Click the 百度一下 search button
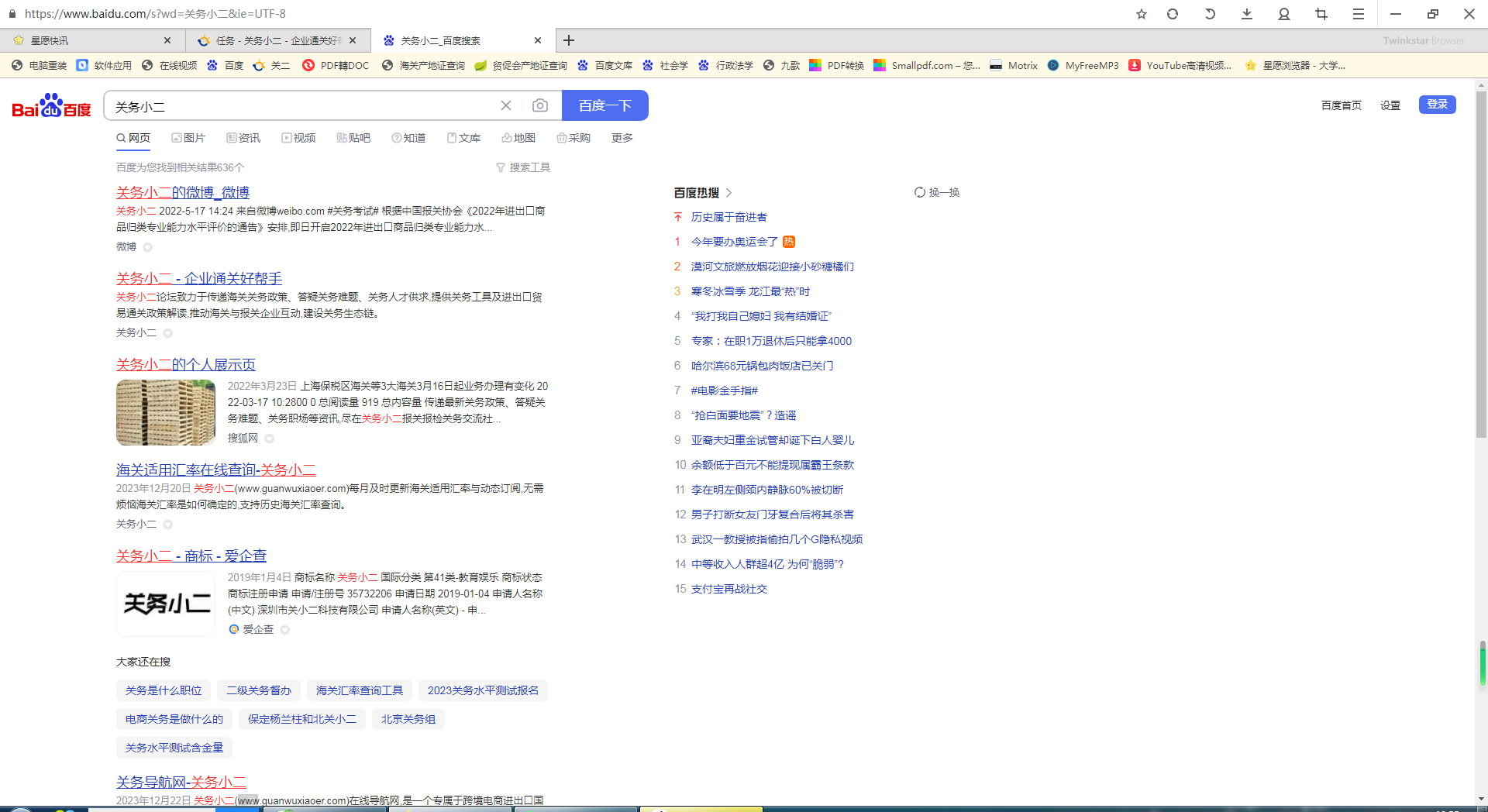The image size is (1488, 812). [x=605, y=105]
